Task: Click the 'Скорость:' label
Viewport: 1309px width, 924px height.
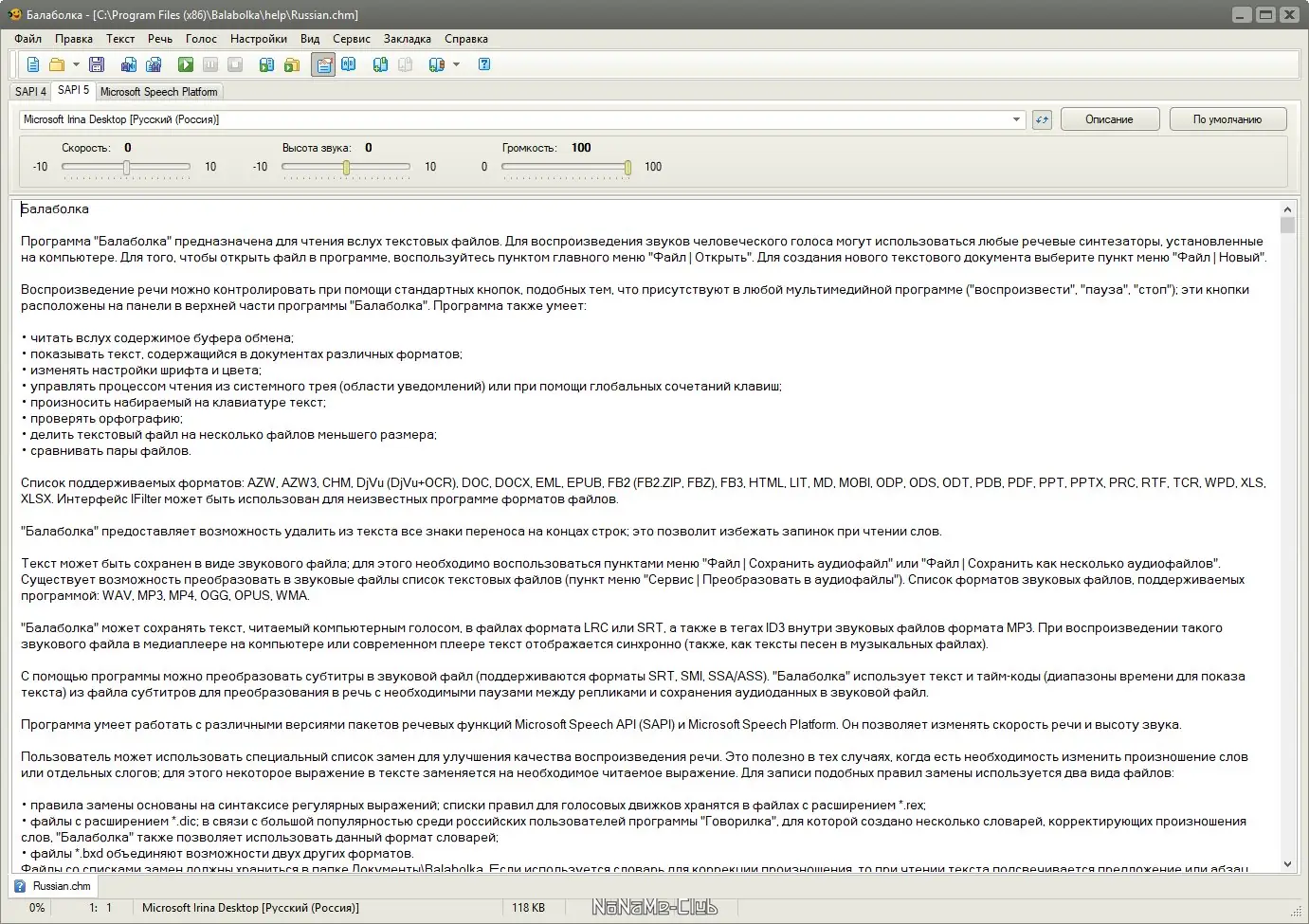Action: point(86,148)
